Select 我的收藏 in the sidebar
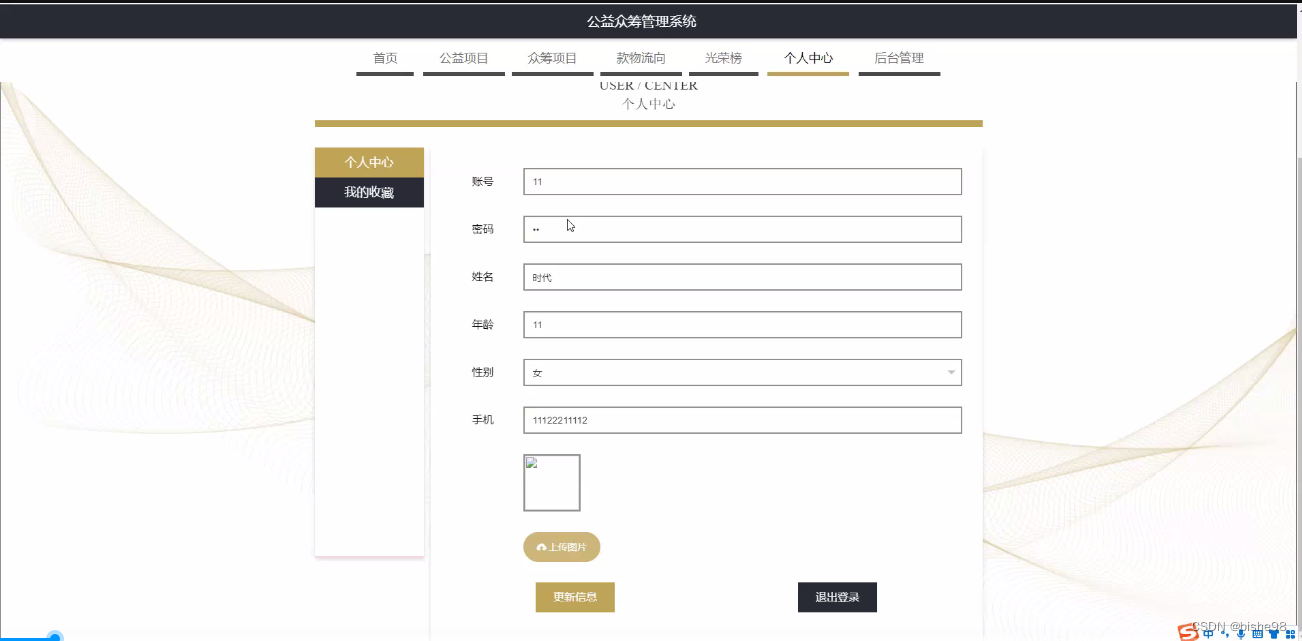 click(x=369, y=193)
